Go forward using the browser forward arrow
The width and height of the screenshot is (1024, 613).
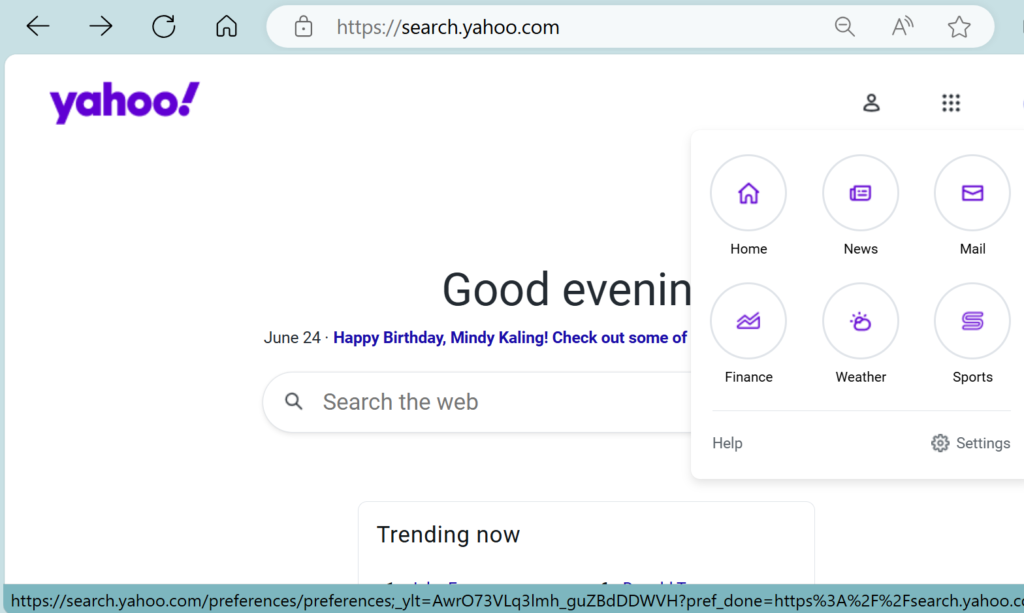click(101, 27)
